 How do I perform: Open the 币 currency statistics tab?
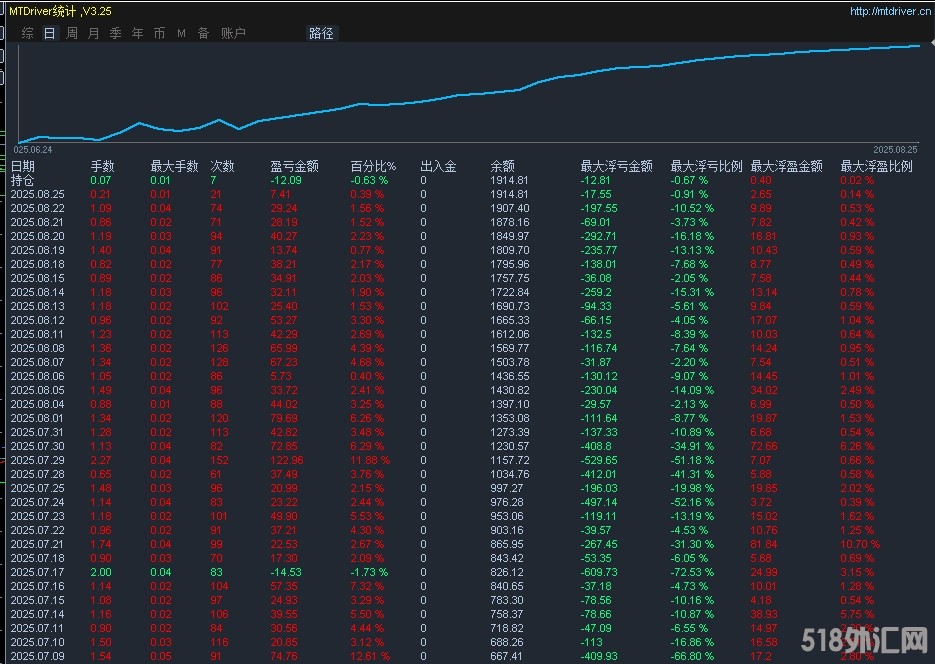160,33
